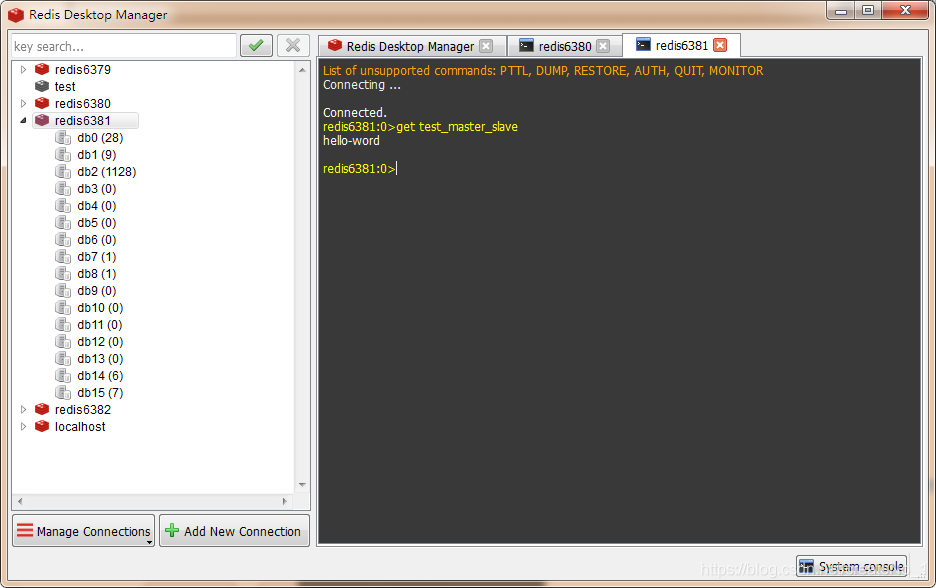Click the redis6381 server cube icon
This screenshot has width=936, height=588.
42,121
